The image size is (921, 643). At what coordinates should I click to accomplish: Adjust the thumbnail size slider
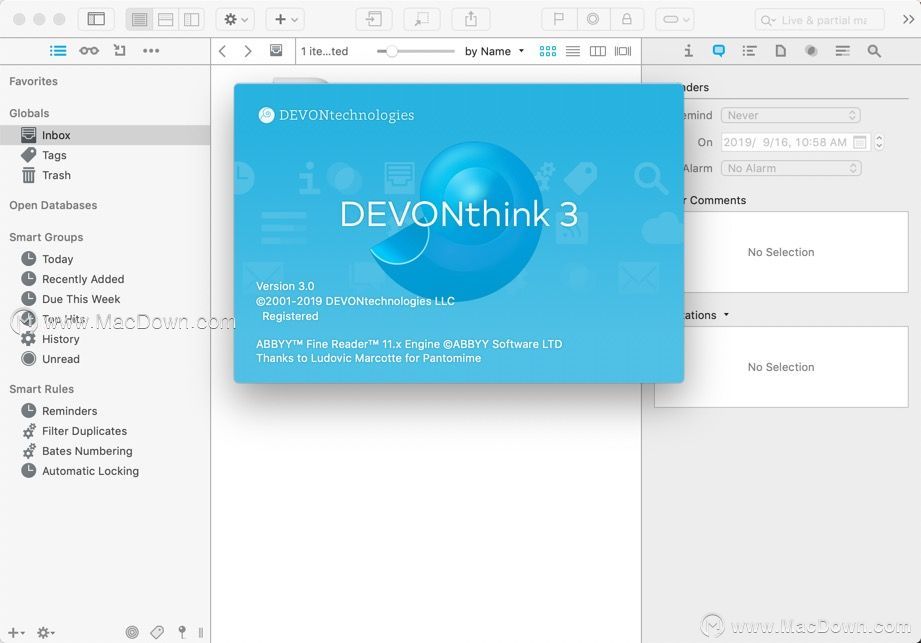[415, 52]
